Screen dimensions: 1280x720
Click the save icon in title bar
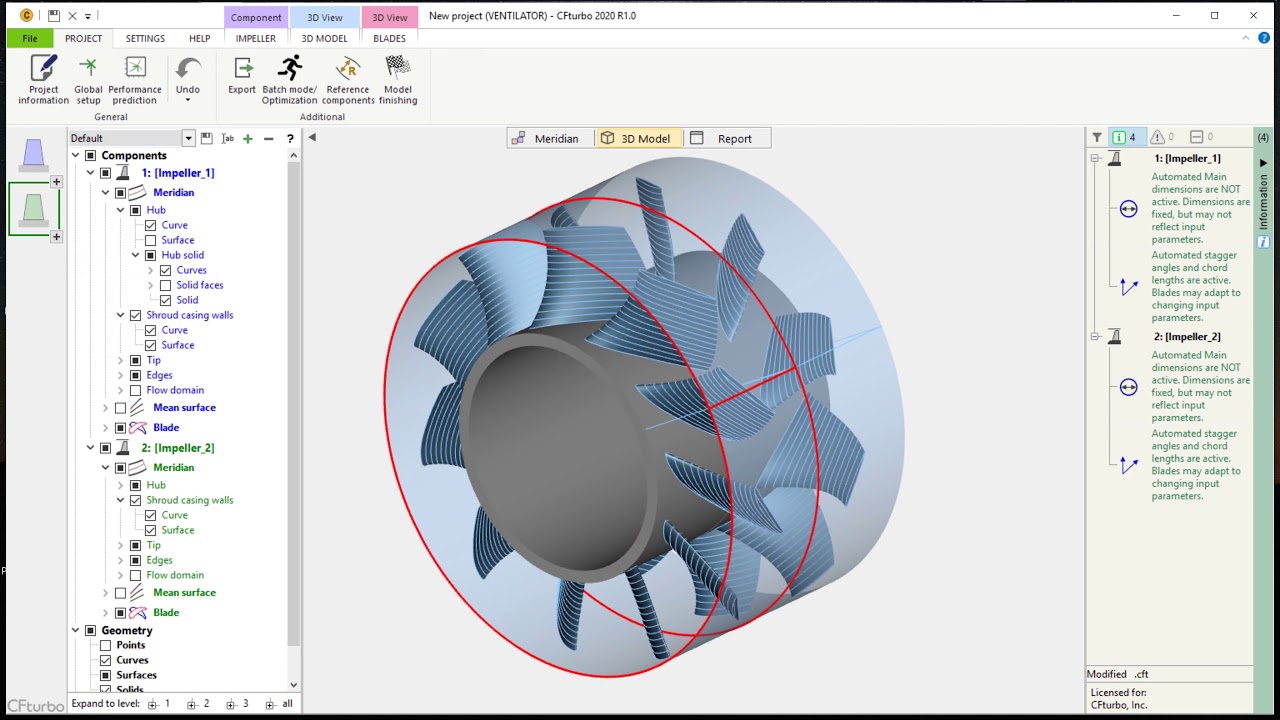click(x=54, y=16)
